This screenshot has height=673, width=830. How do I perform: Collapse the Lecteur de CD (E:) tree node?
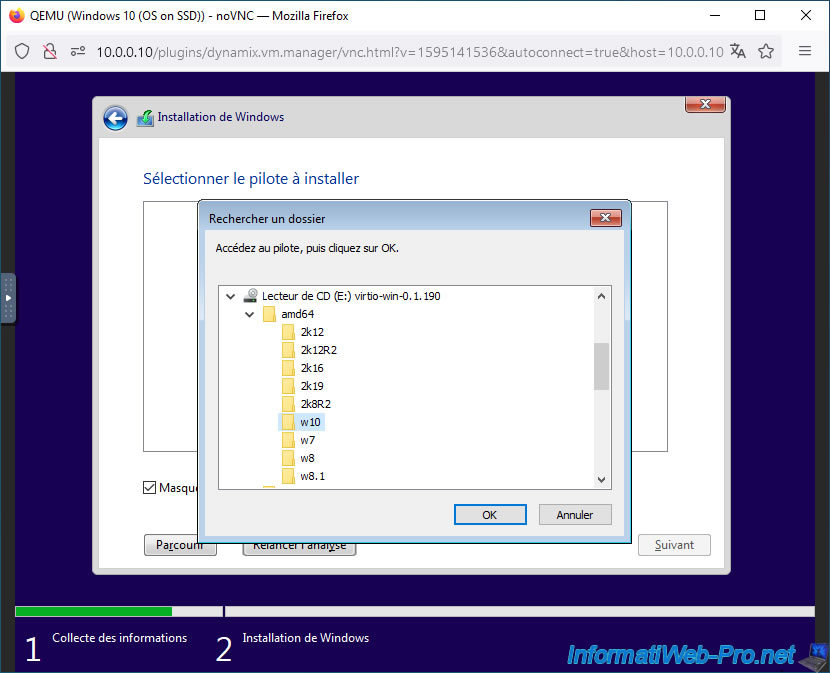click(230, 296)
